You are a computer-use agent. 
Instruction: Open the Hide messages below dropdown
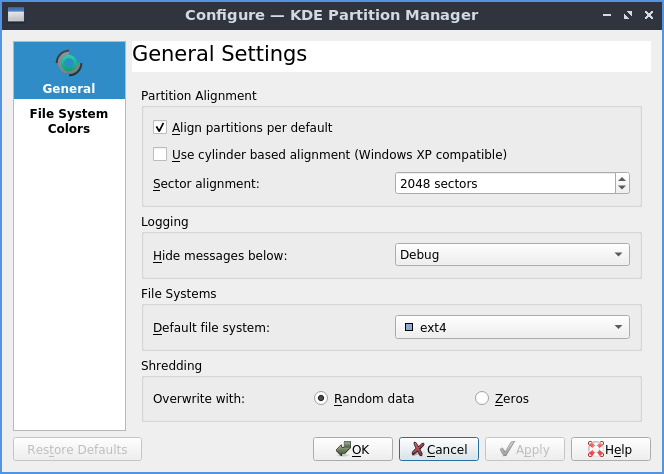[x=512, y=254]
